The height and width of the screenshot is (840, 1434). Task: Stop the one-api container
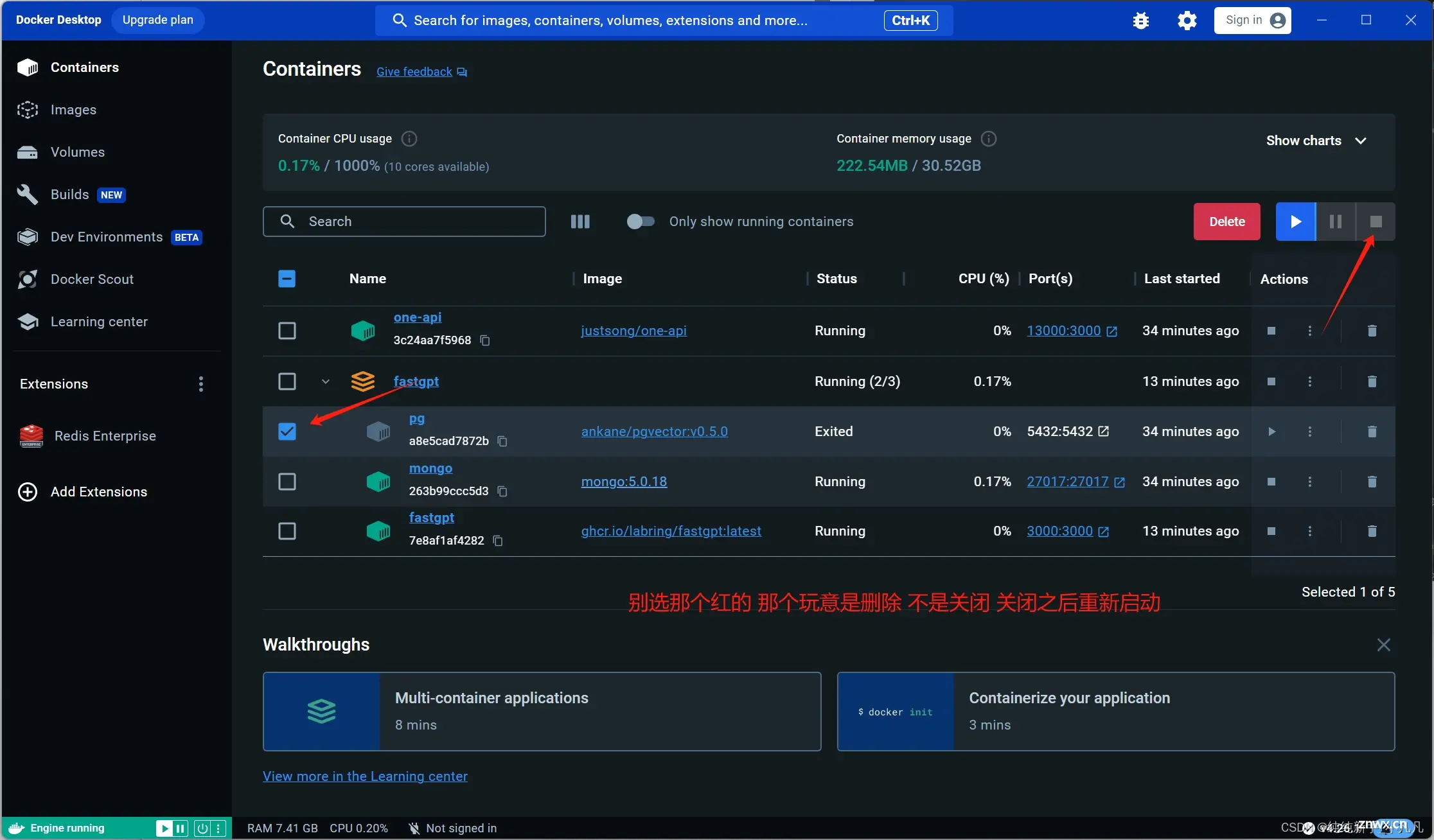pos(1271,331)
